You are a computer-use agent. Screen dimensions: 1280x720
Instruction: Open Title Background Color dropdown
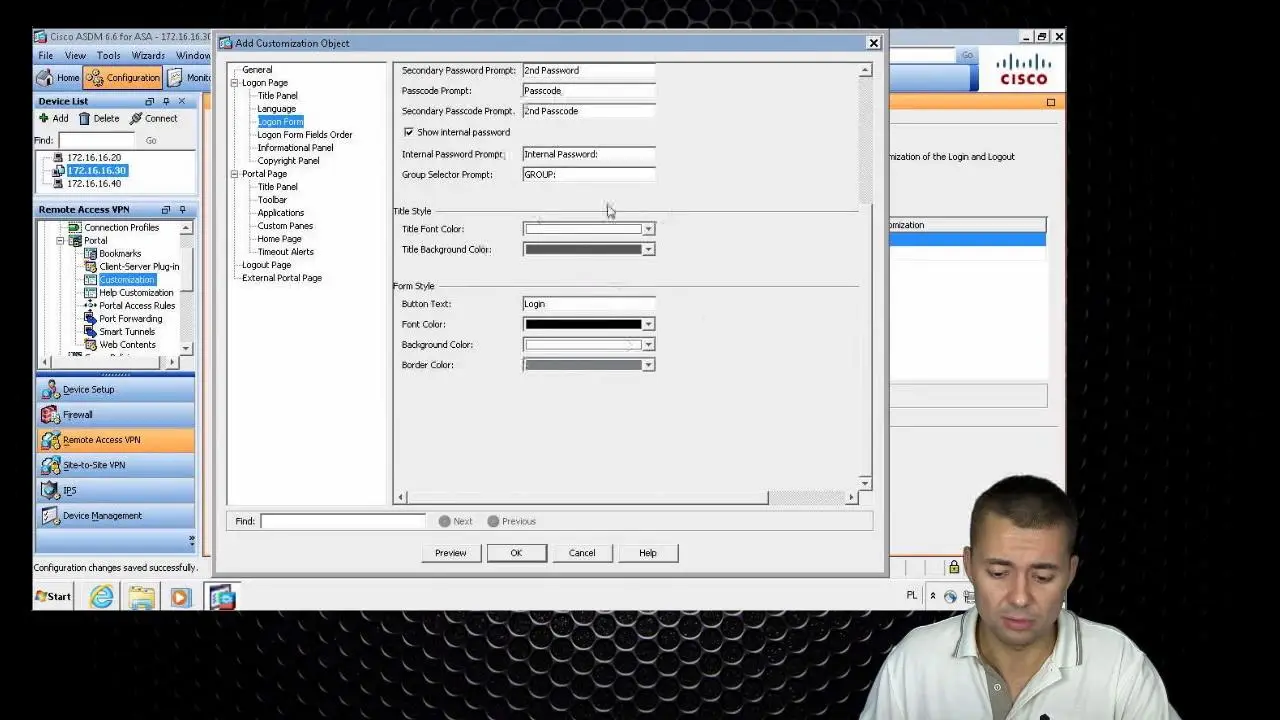[x=648, y=249]
